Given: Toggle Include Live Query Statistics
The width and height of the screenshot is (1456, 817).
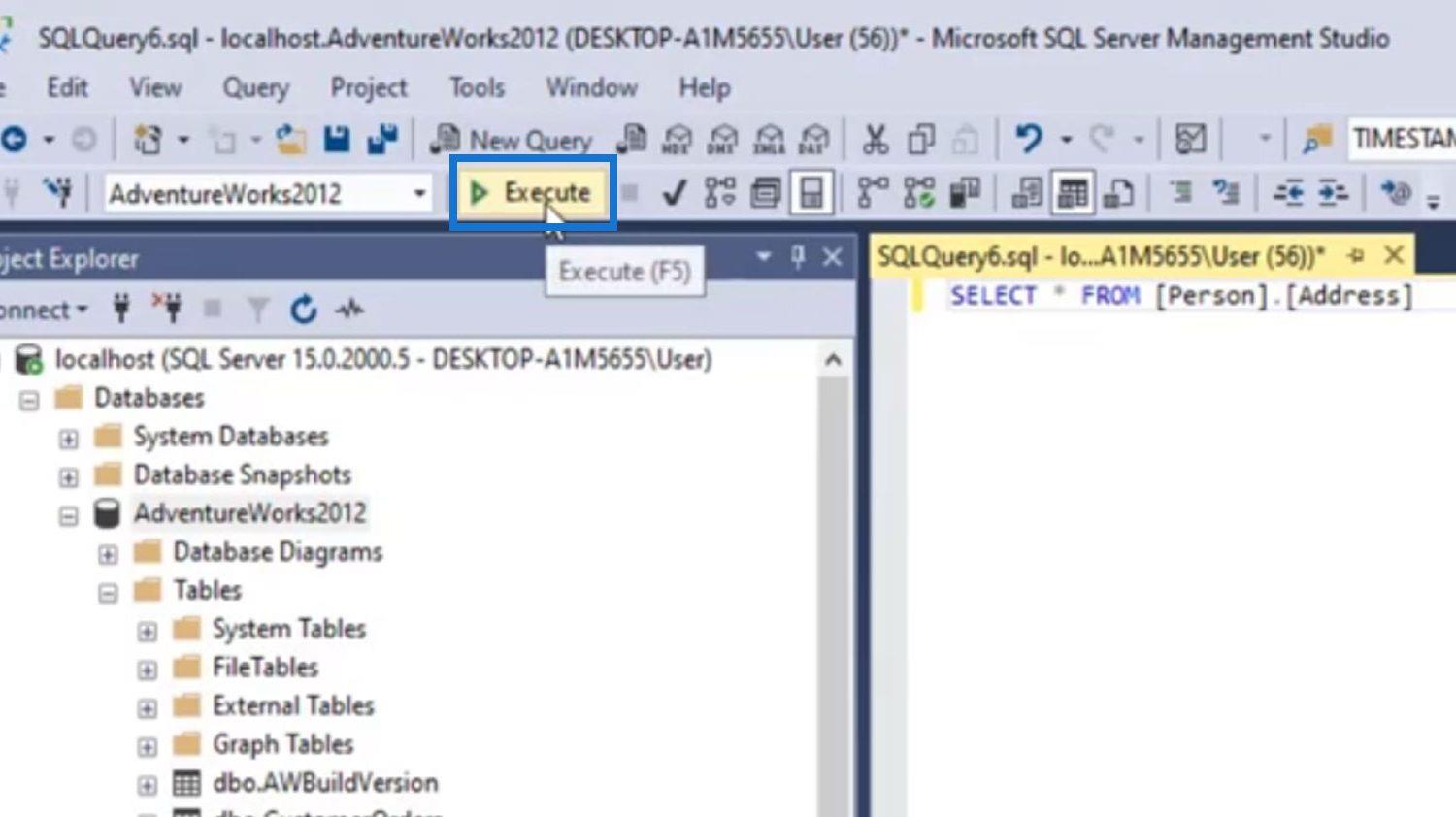Looking at the screenshot, I should pos(918,193).
